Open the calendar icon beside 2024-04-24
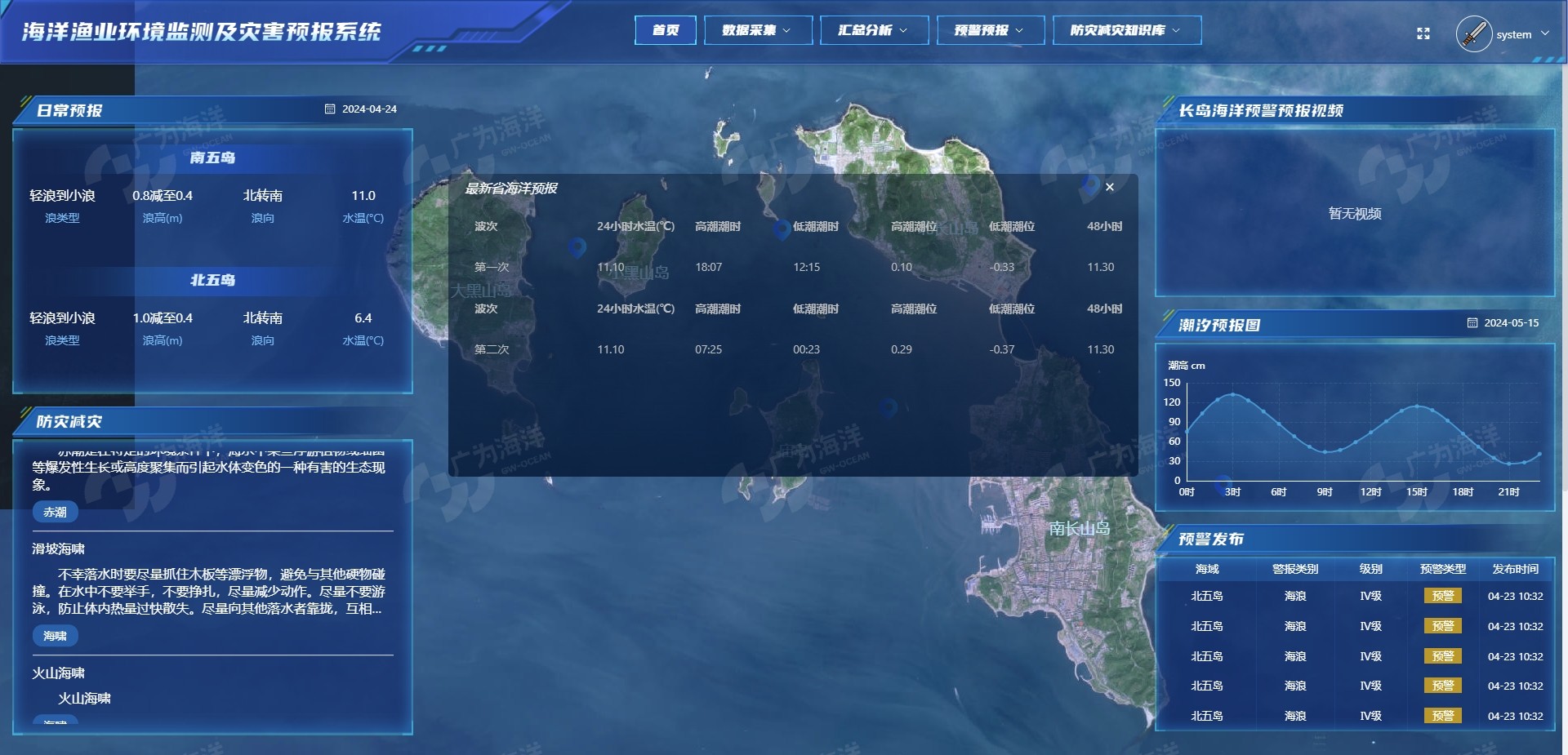The width and height of the screenshot is (1568, 755). point(331,108)
